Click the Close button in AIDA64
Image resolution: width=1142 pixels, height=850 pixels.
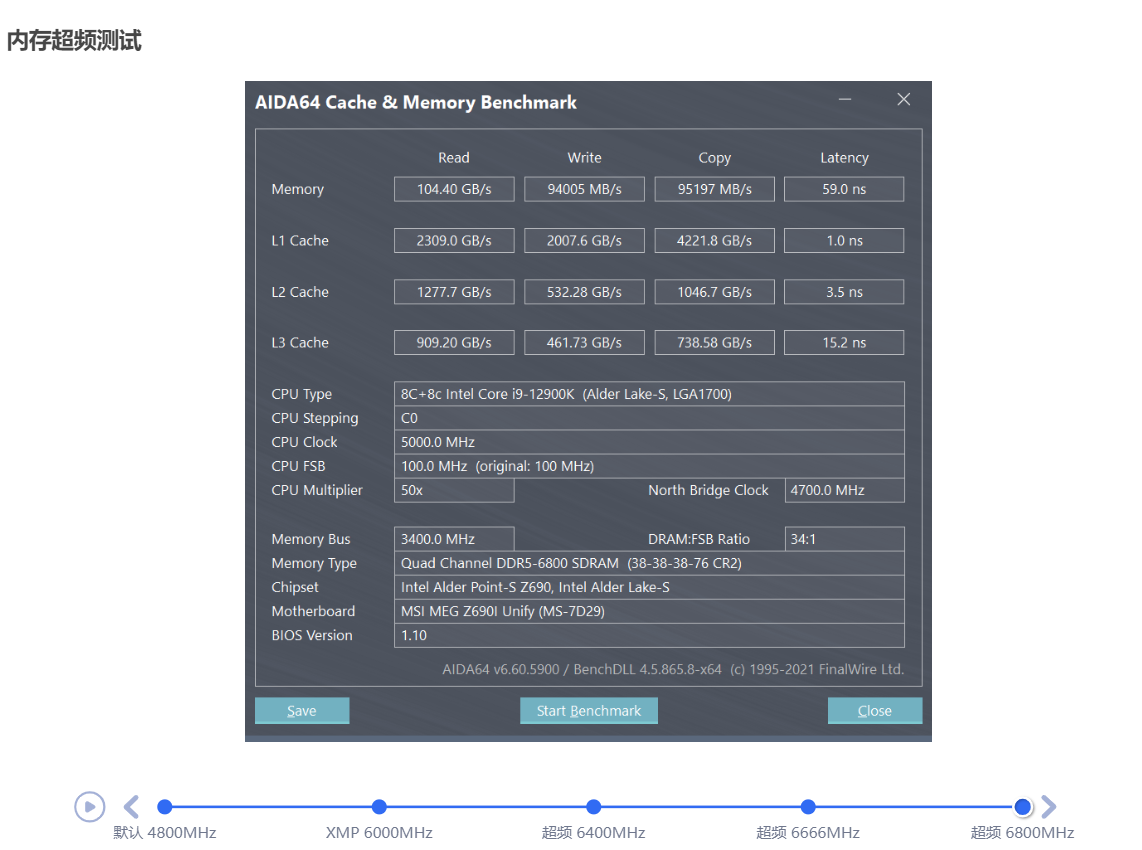875,711
